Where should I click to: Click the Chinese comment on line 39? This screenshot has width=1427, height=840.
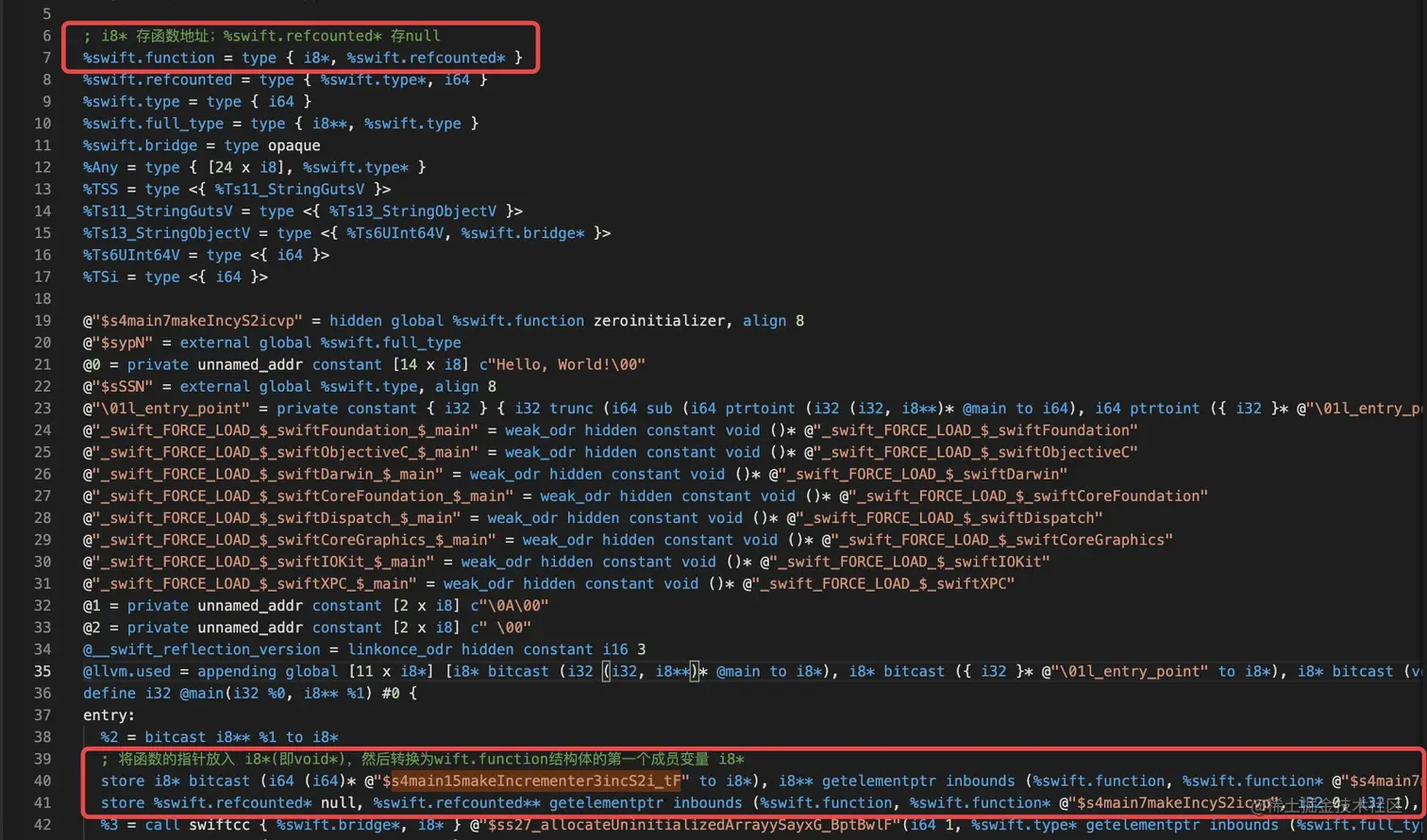coord(423,759)
